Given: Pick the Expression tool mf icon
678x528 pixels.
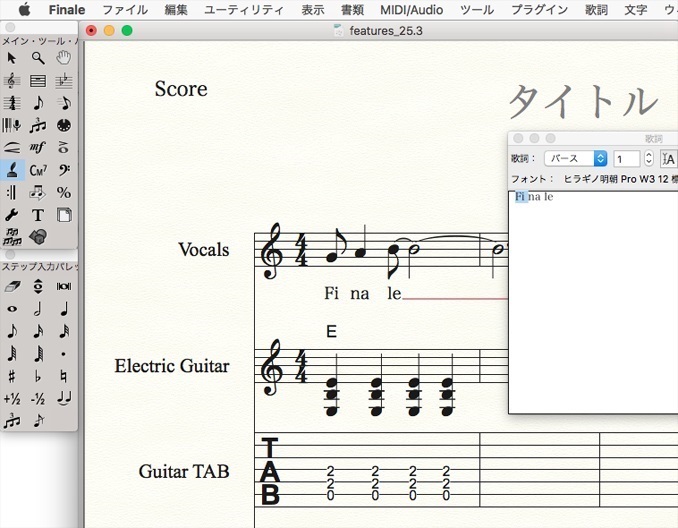Looking at the screenshot, I should click(38, 147).
